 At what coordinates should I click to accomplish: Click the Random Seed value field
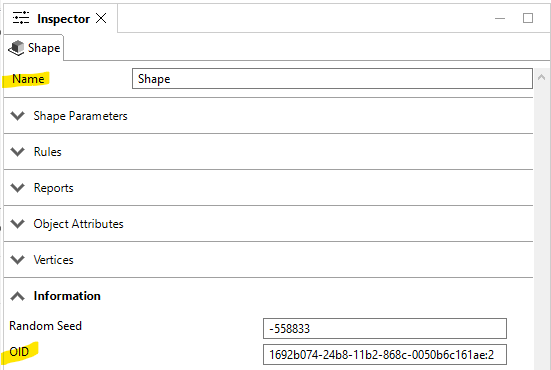(385, 329)
